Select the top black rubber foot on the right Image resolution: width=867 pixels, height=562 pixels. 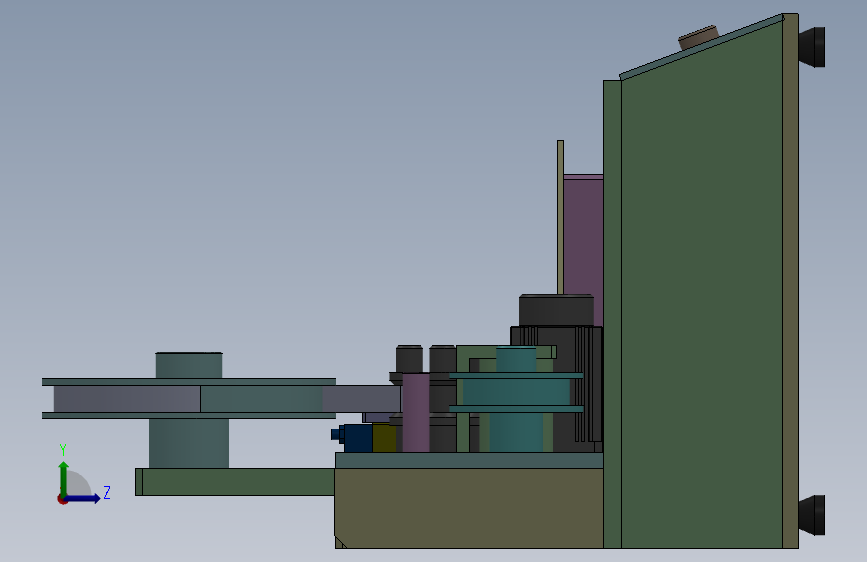[812, 47]
